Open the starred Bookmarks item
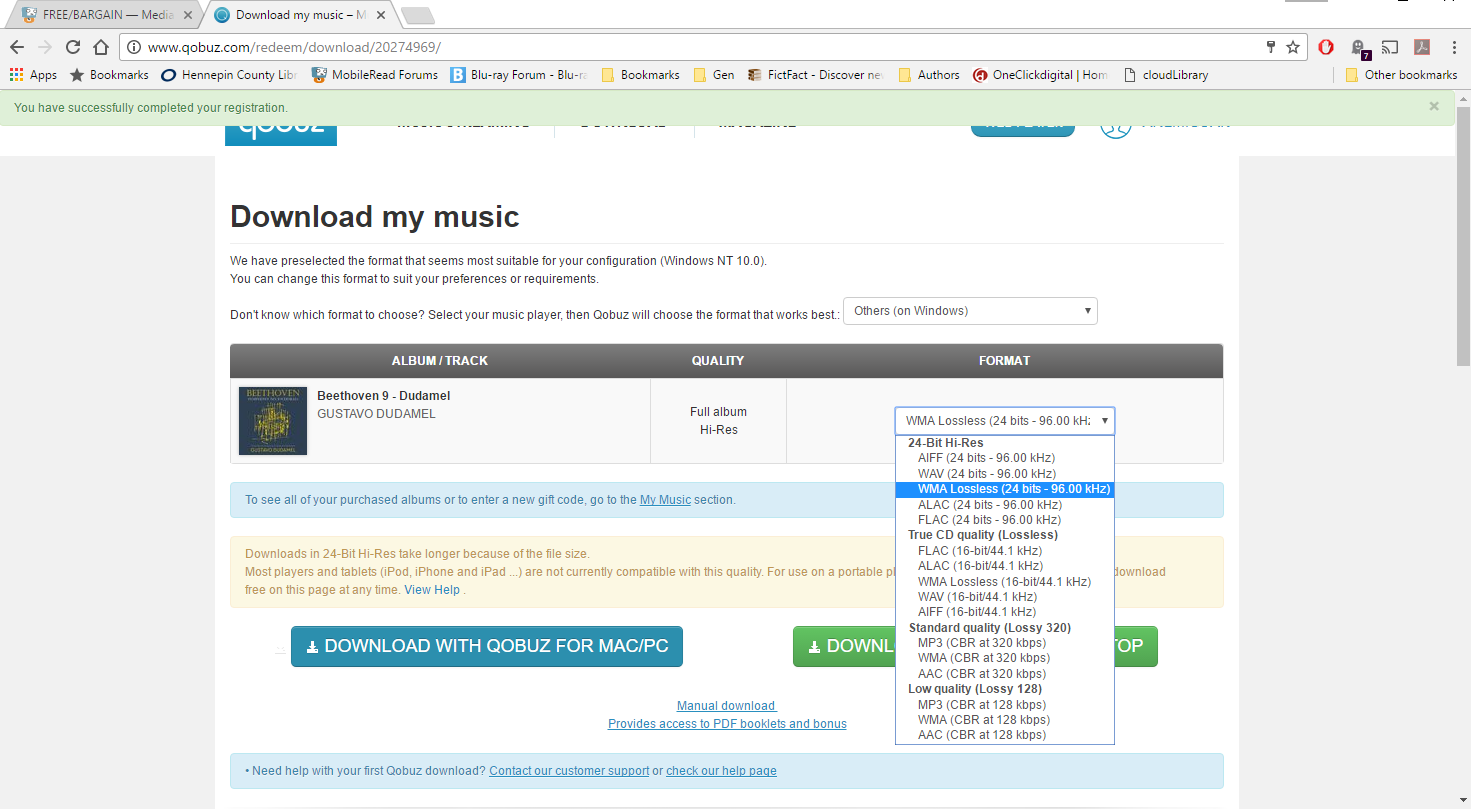This screenshot has width=1471, height=809. click(109, 75)
